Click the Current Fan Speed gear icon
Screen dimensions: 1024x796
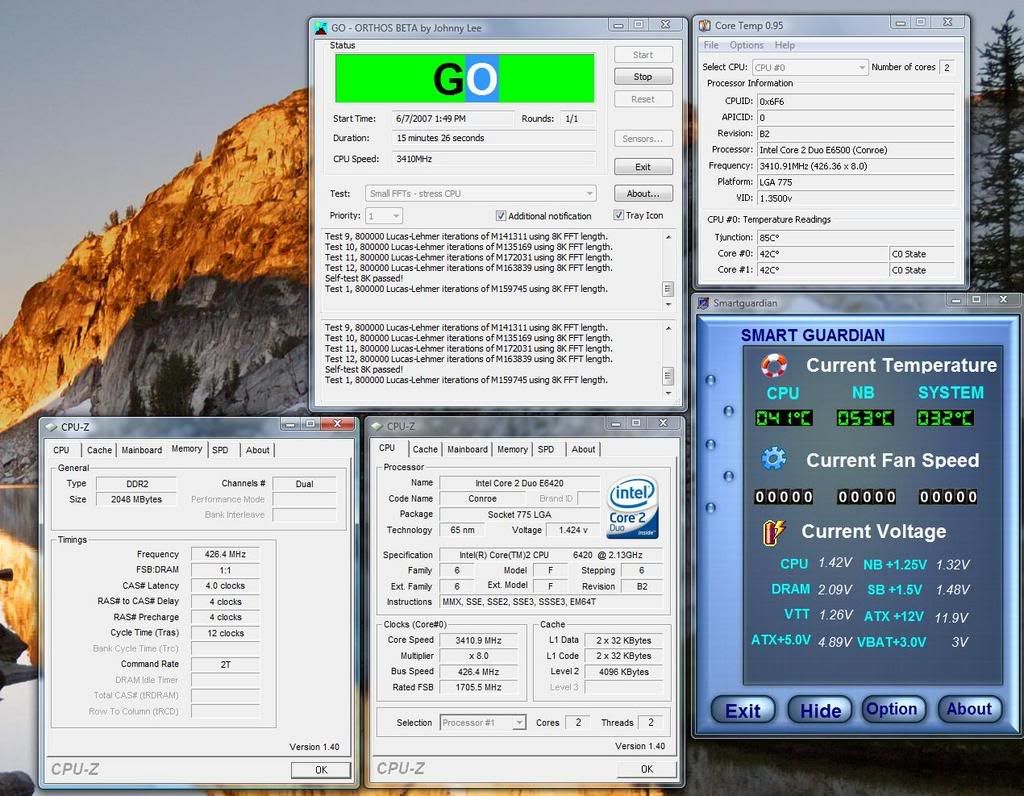click(773, 459)
